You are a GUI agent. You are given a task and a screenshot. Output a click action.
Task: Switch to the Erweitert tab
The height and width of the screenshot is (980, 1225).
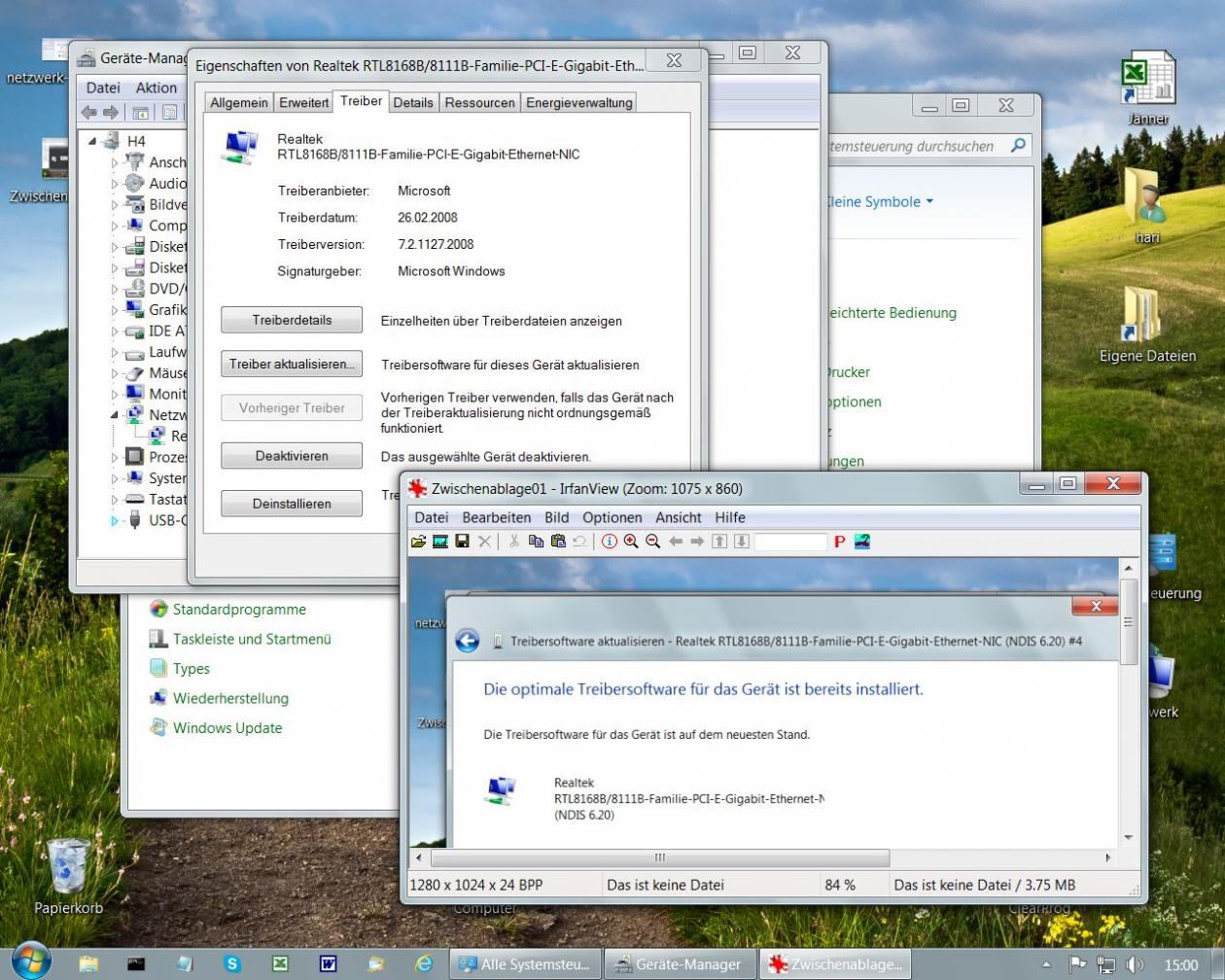coord(303,102)
